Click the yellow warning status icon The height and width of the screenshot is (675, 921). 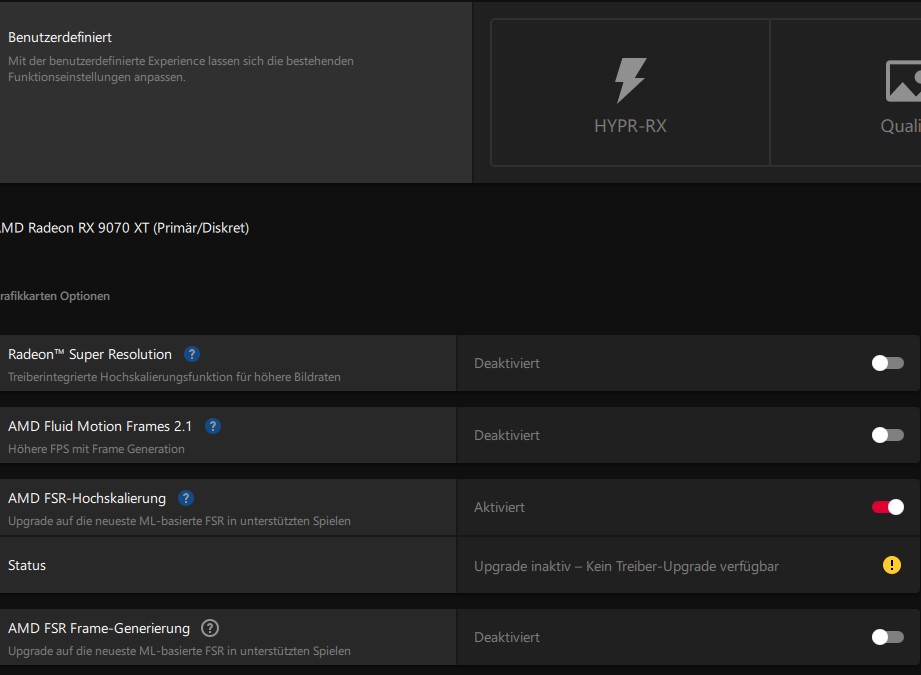pos(891,565)
